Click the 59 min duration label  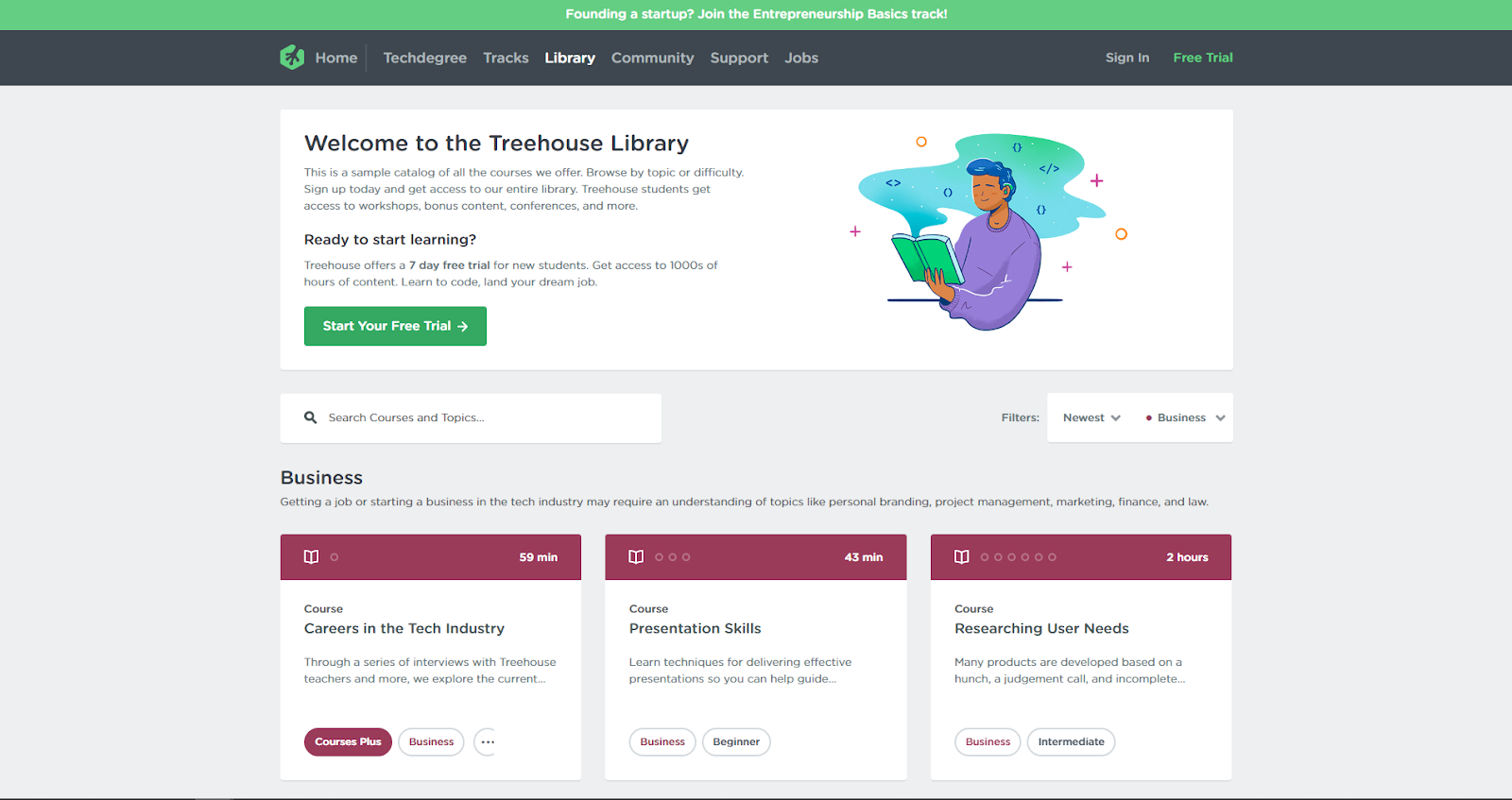(x=538, y=557)
